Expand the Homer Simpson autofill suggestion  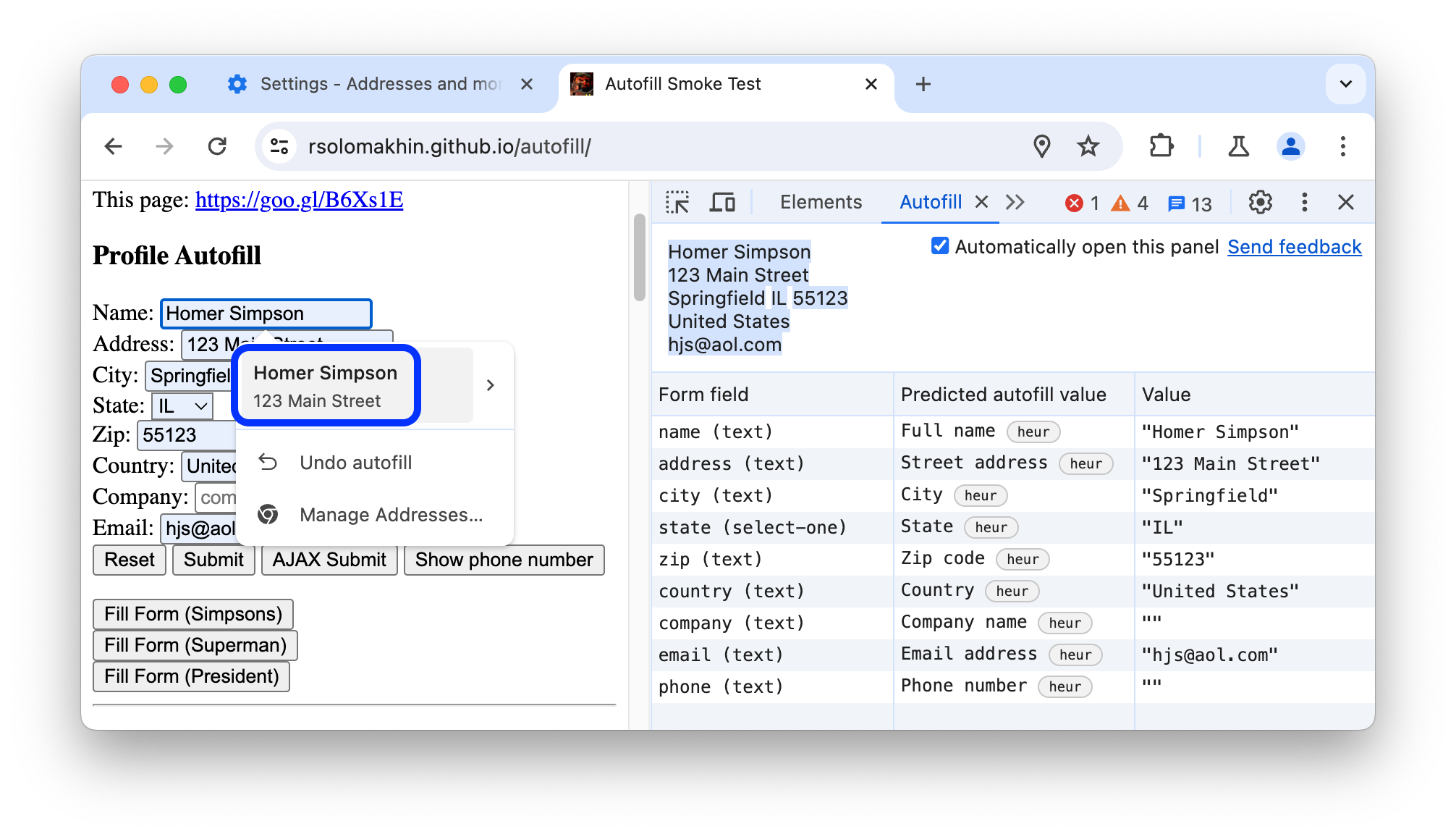click(490, 385)
